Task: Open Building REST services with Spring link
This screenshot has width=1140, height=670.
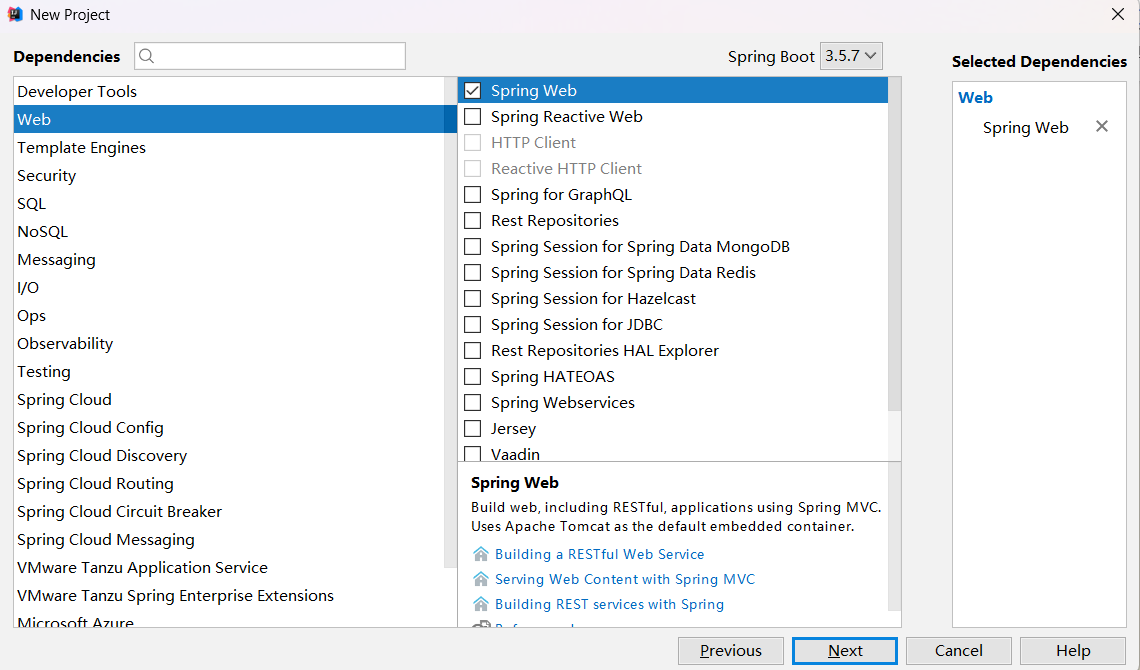Action: (609, 604)
